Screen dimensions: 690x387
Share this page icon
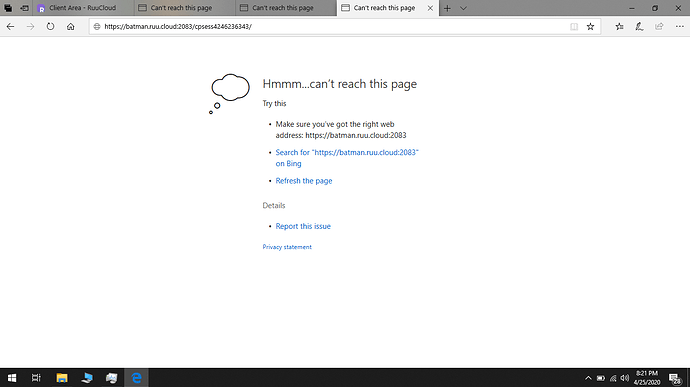659,26
